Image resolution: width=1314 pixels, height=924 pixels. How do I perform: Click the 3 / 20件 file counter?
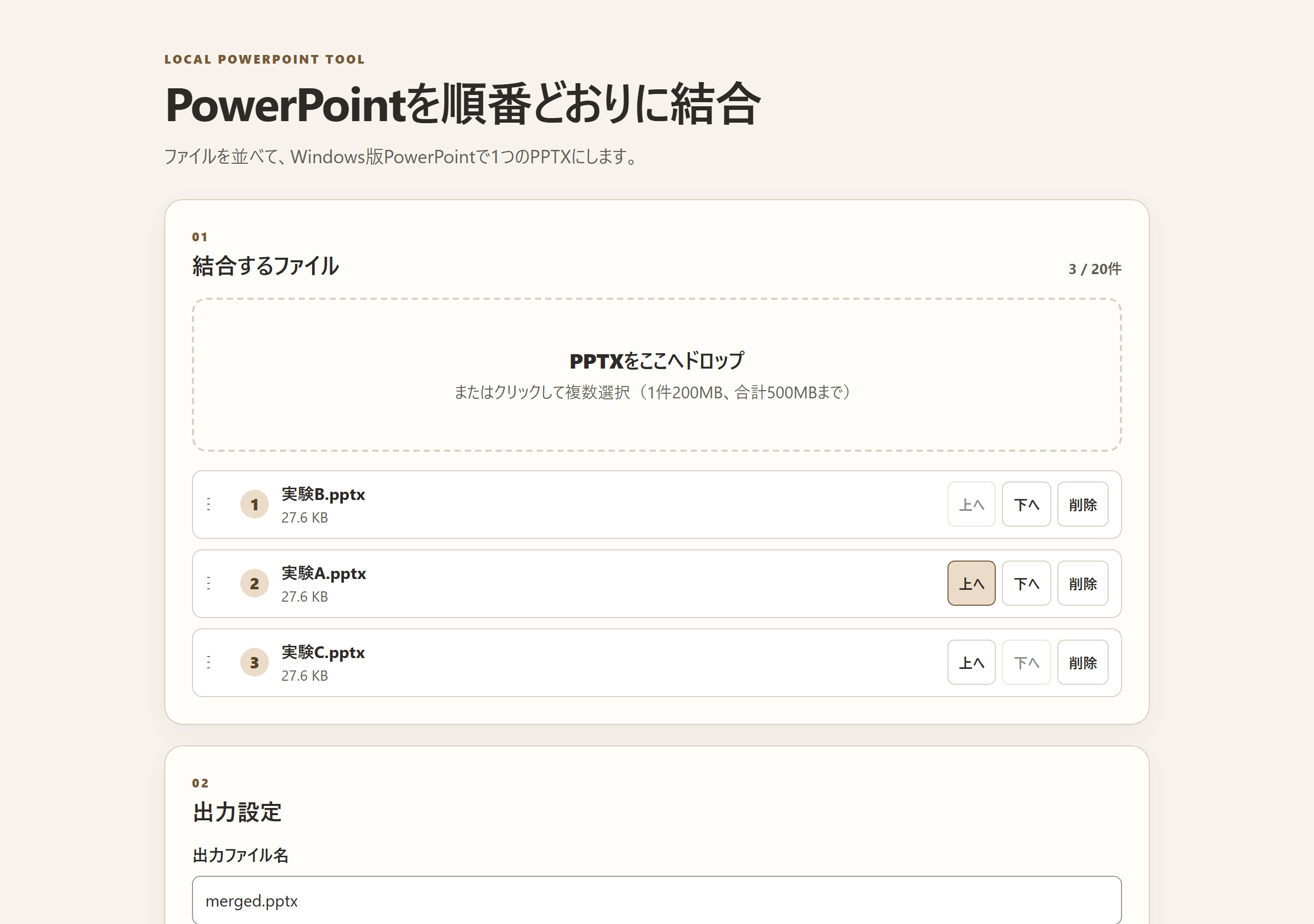1095,268
